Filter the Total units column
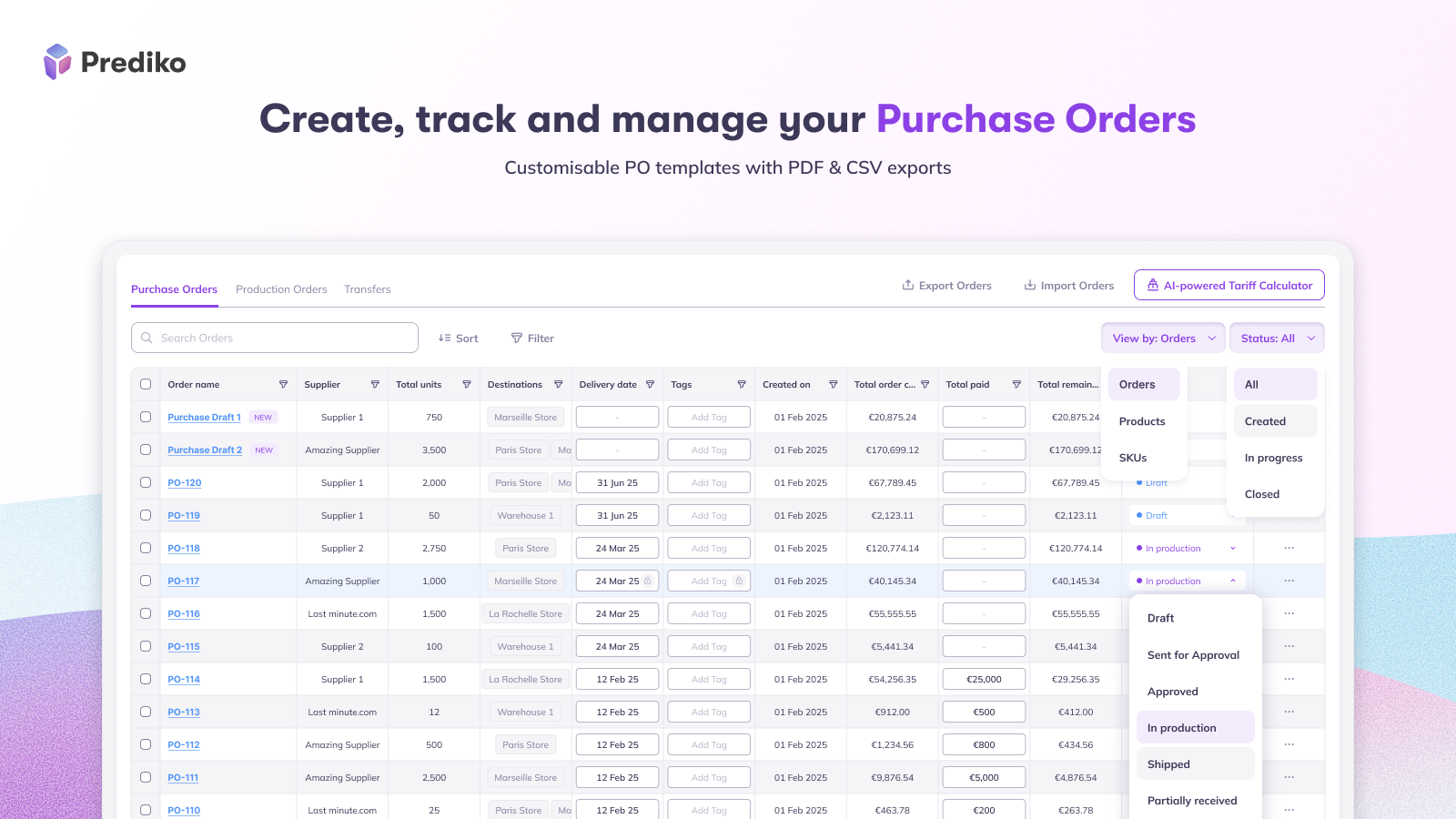The width and height of the screenshot is (1456, 819). coord(467,384)
